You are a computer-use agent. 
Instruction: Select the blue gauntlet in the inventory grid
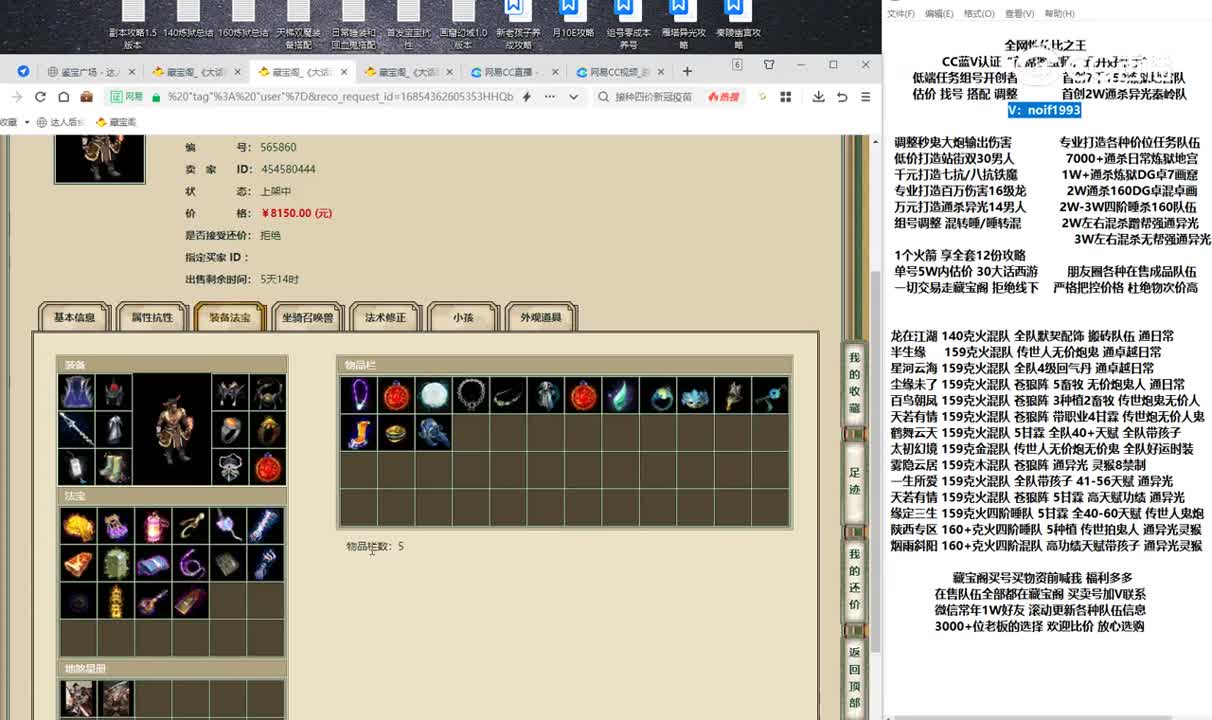[x=434, y=432]
